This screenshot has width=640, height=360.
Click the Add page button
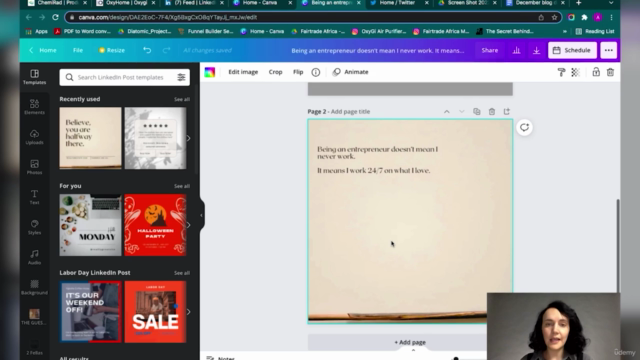pyautogui.click(x=410, y=342)
